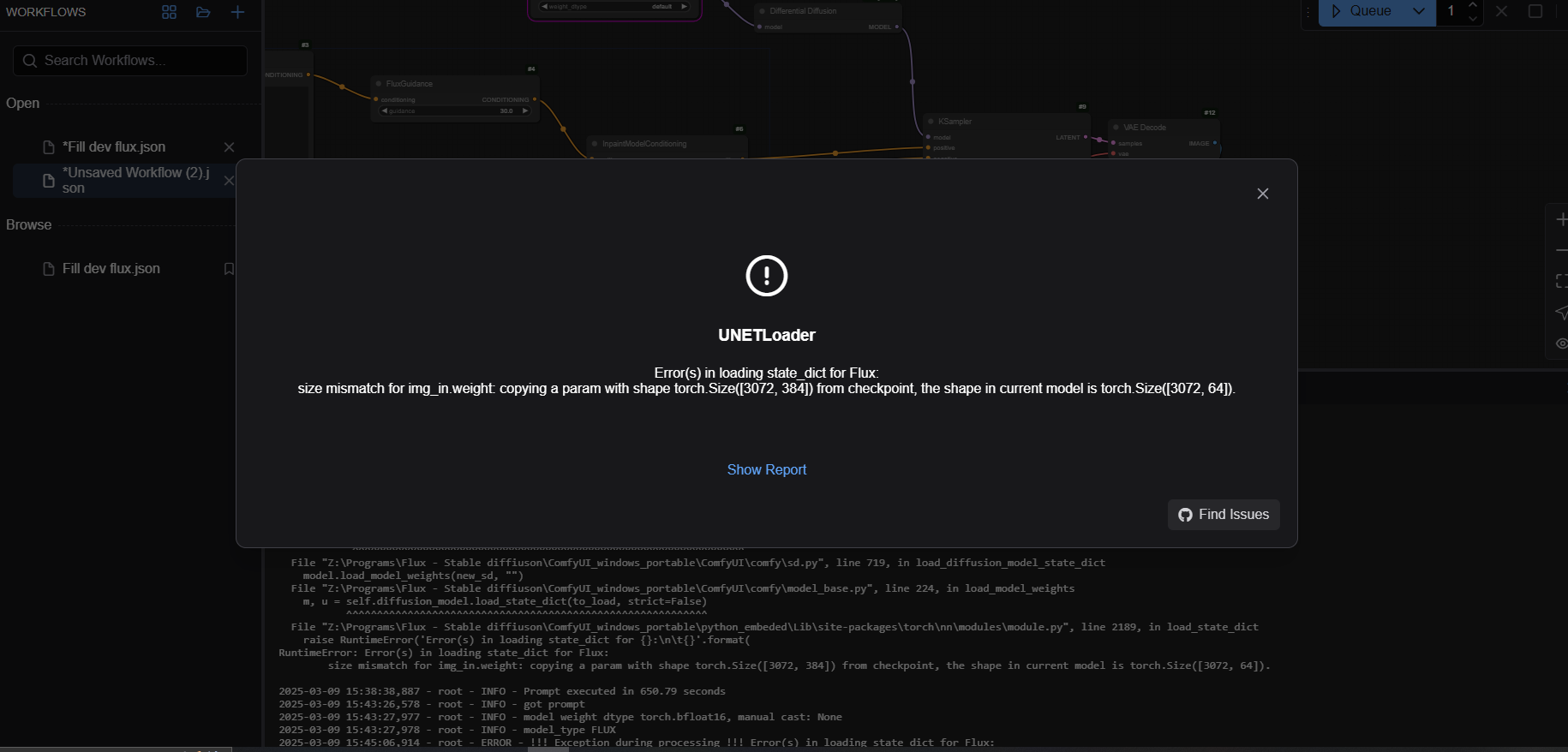Click the canvas zoom in icon

[x=1561, y=220]
